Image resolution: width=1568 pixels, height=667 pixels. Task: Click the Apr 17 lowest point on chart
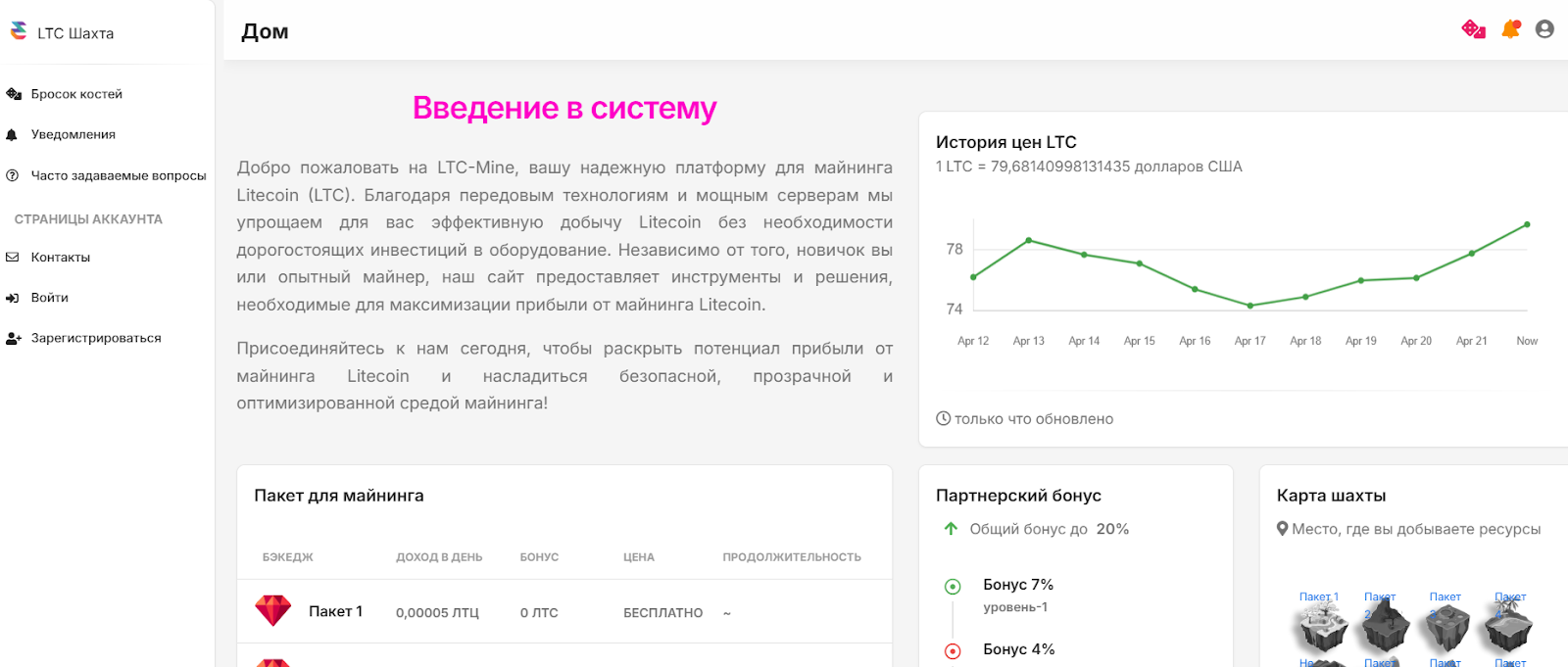tap(1250, 306)
